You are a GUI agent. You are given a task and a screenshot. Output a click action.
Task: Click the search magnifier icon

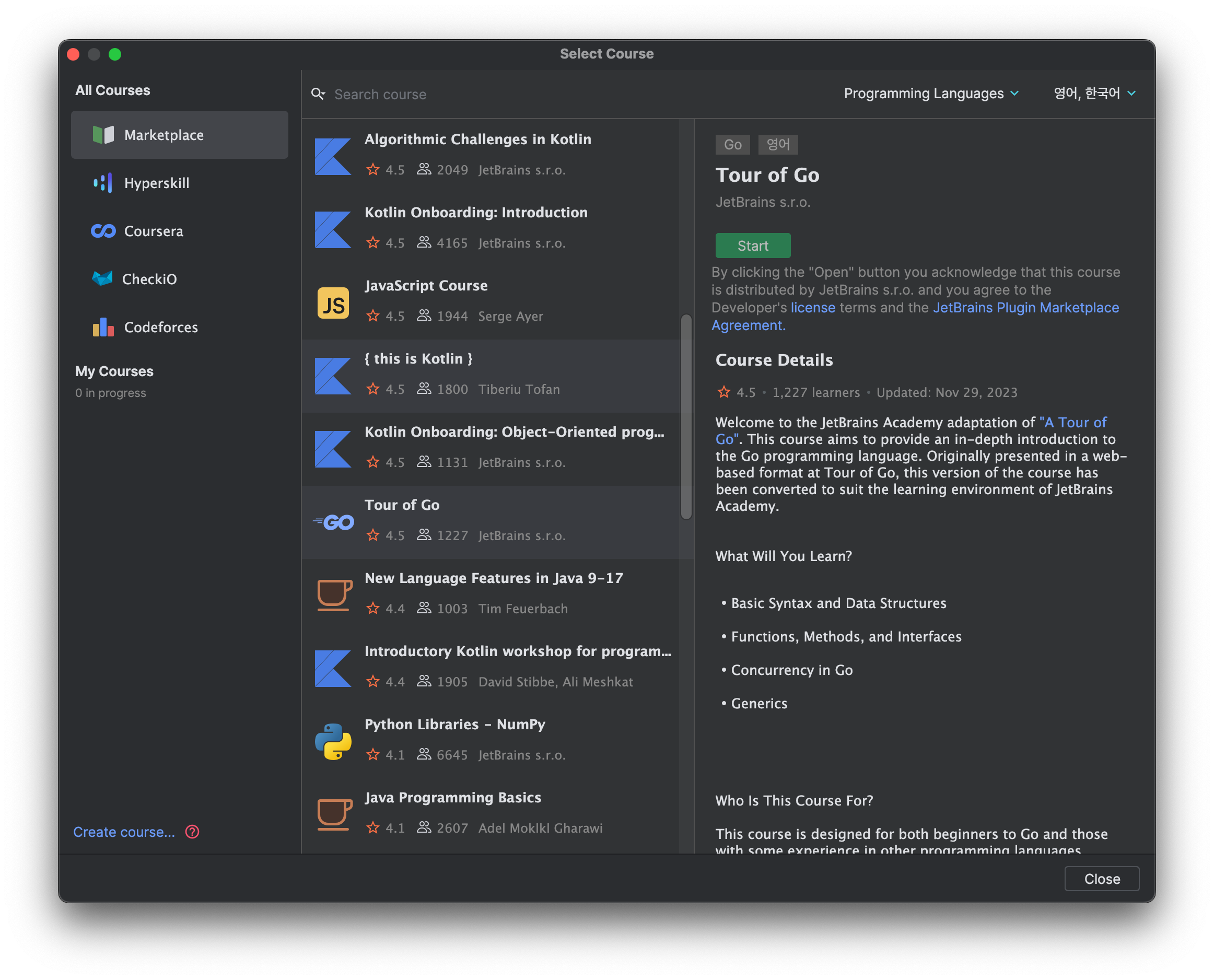coord(318,94)
